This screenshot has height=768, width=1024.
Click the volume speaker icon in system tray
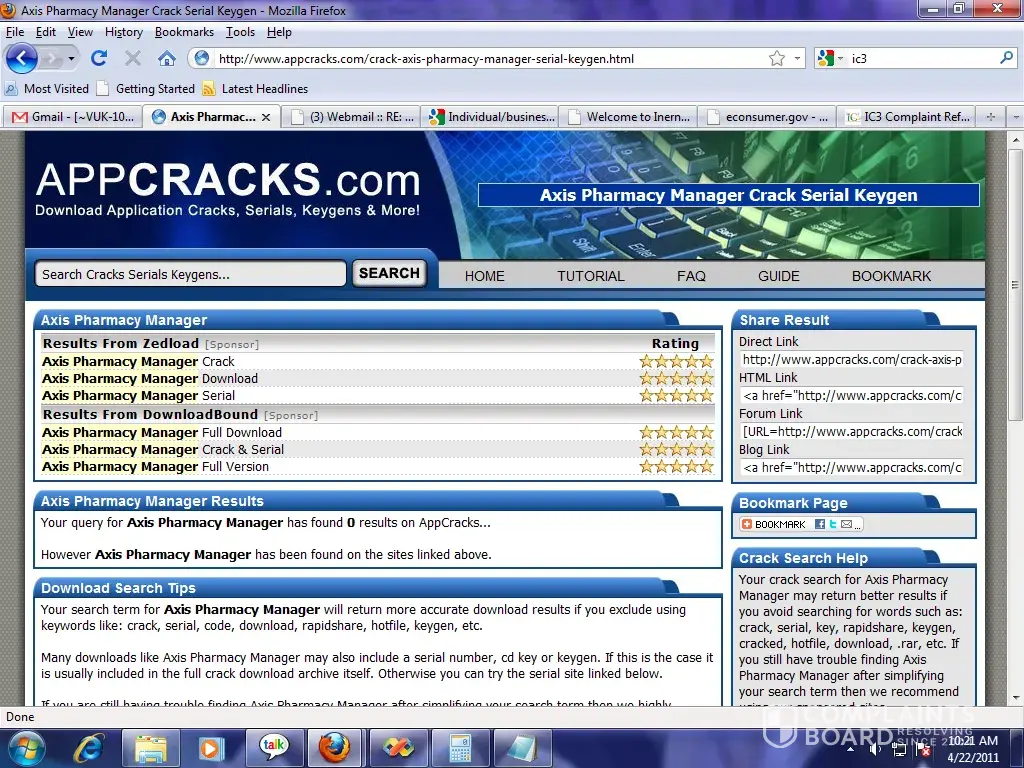[x=876, y=749]
